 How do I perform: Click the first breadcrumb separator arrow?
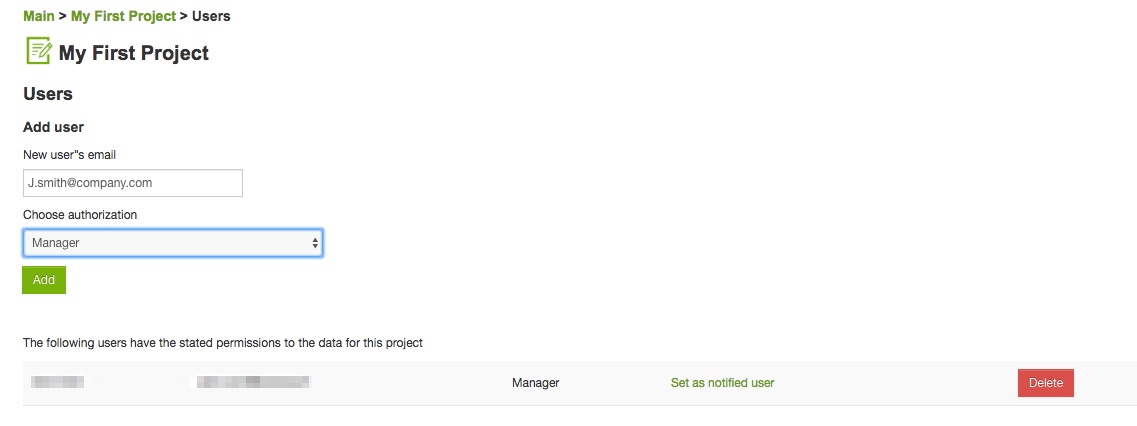[62, 16]
